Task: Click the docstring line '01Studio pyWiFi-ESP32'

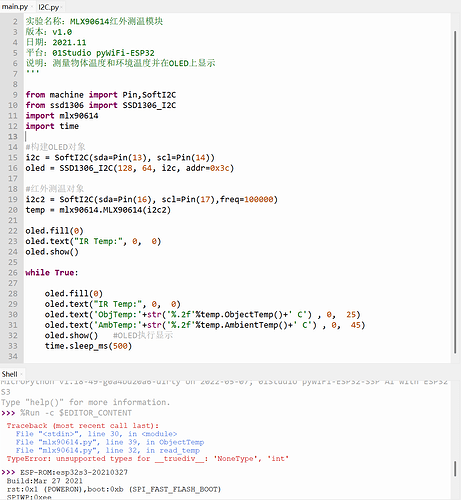Action: tap(90, 53)
